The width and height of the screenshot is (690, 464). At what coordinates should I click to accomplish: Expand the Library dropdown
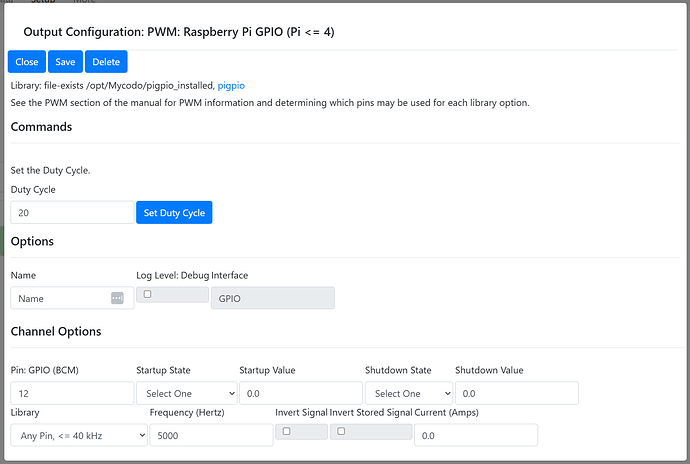coord(79,435)
